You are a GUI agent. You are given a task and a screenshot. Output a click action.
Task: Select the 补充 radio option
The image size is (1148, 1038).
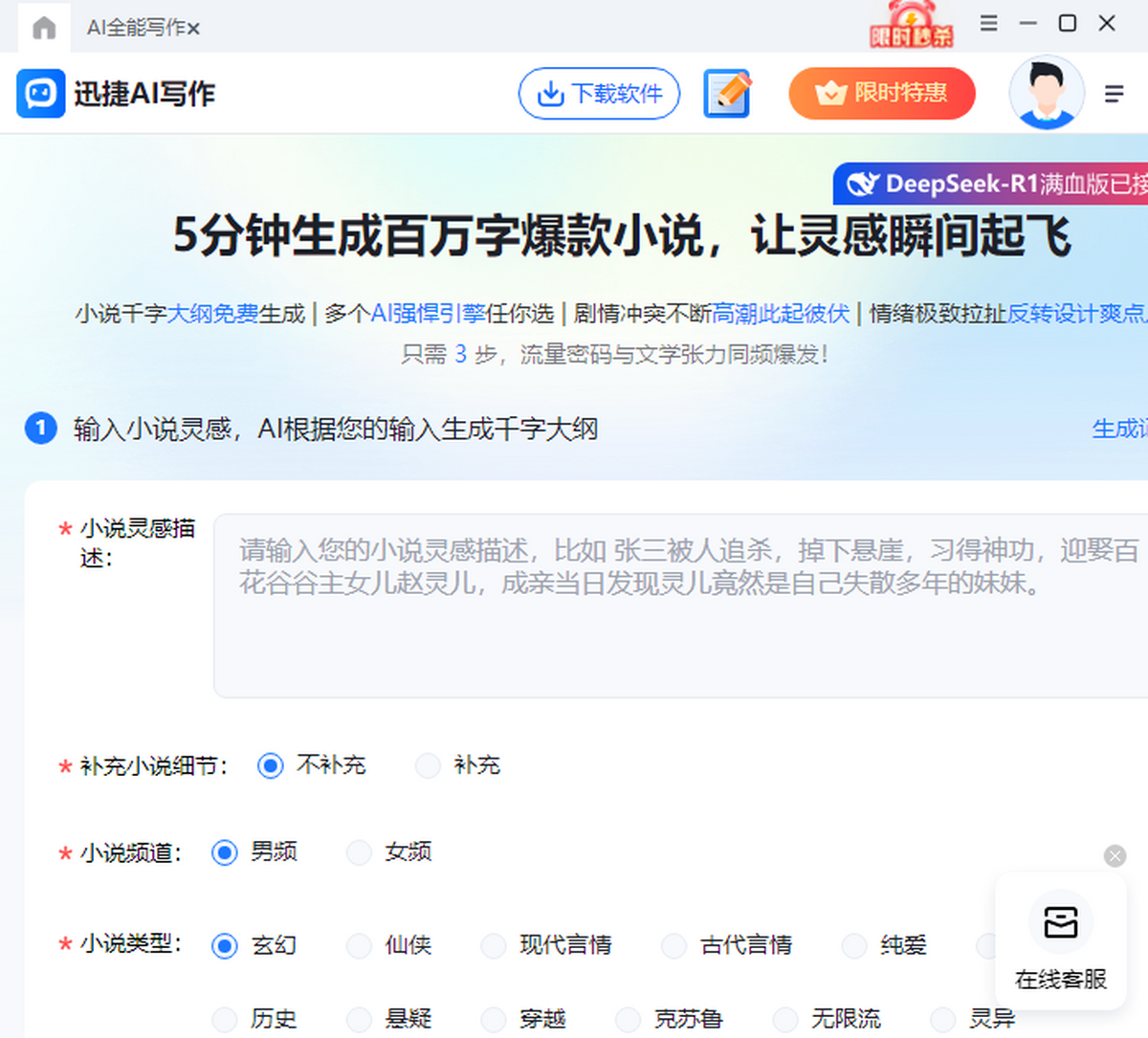tap(429, 765)
